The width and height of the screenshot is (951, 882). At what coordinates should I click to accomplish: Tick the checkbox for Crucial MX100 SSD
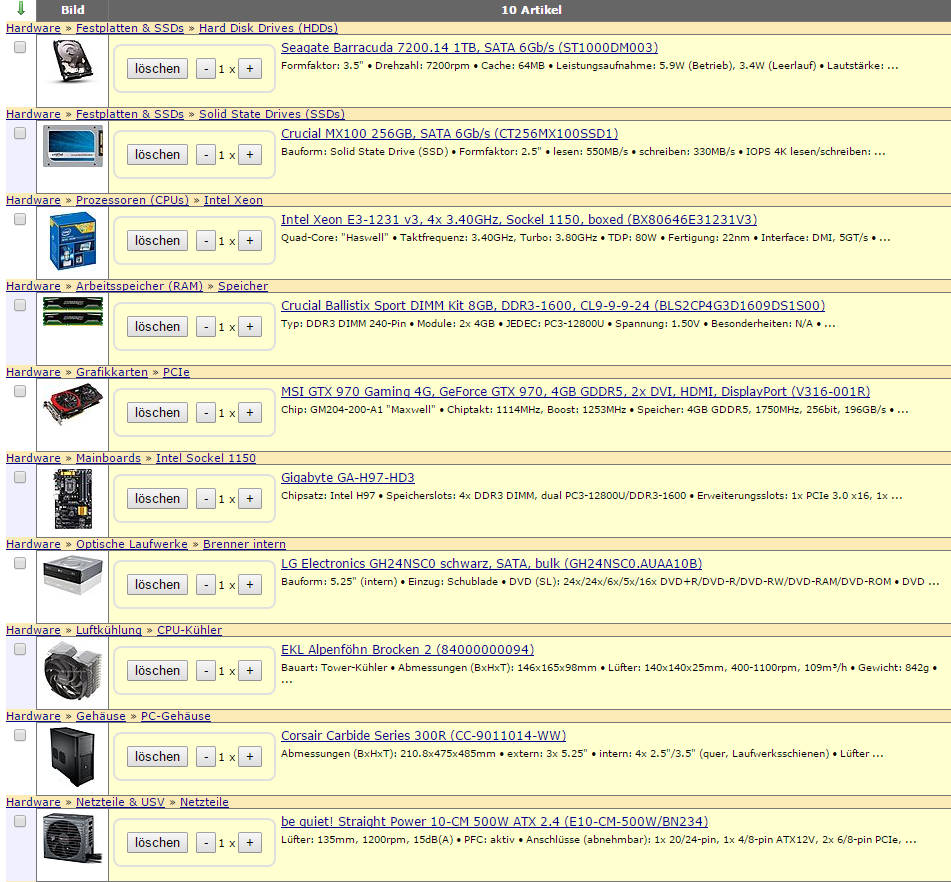[20, 133]
